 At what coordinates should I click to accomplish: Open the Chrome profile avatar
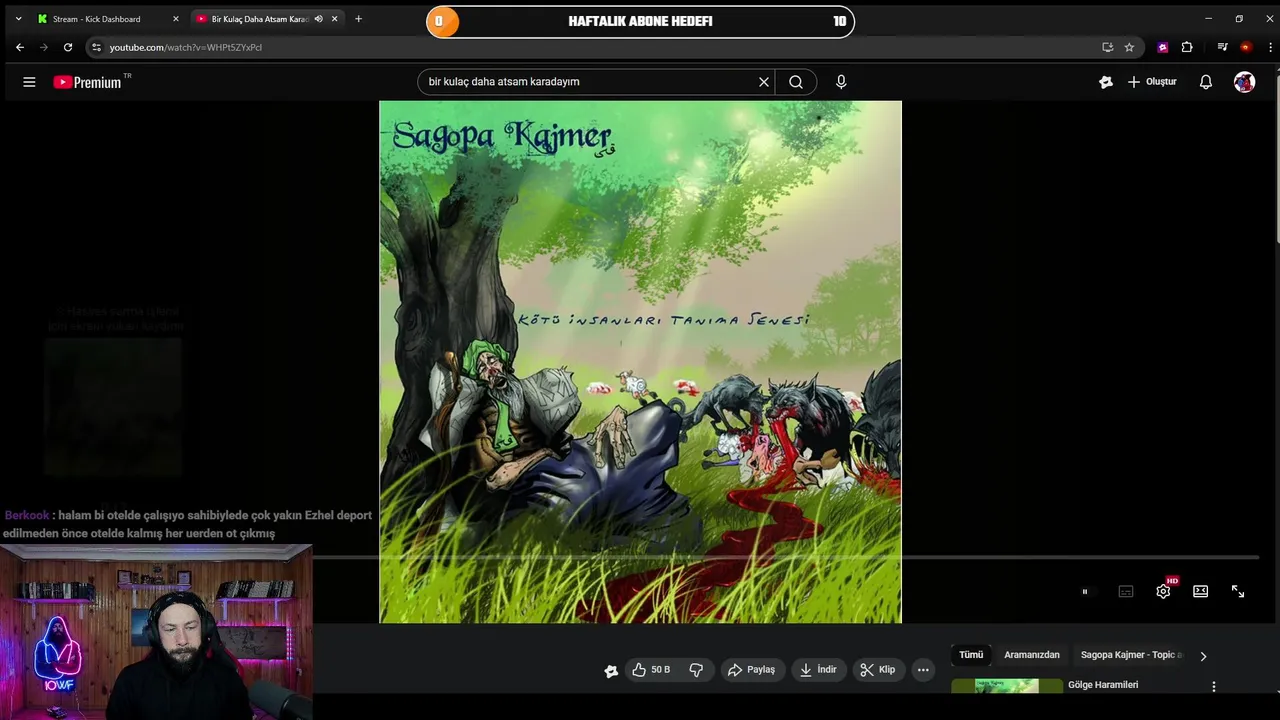[x=1245, y=47]
